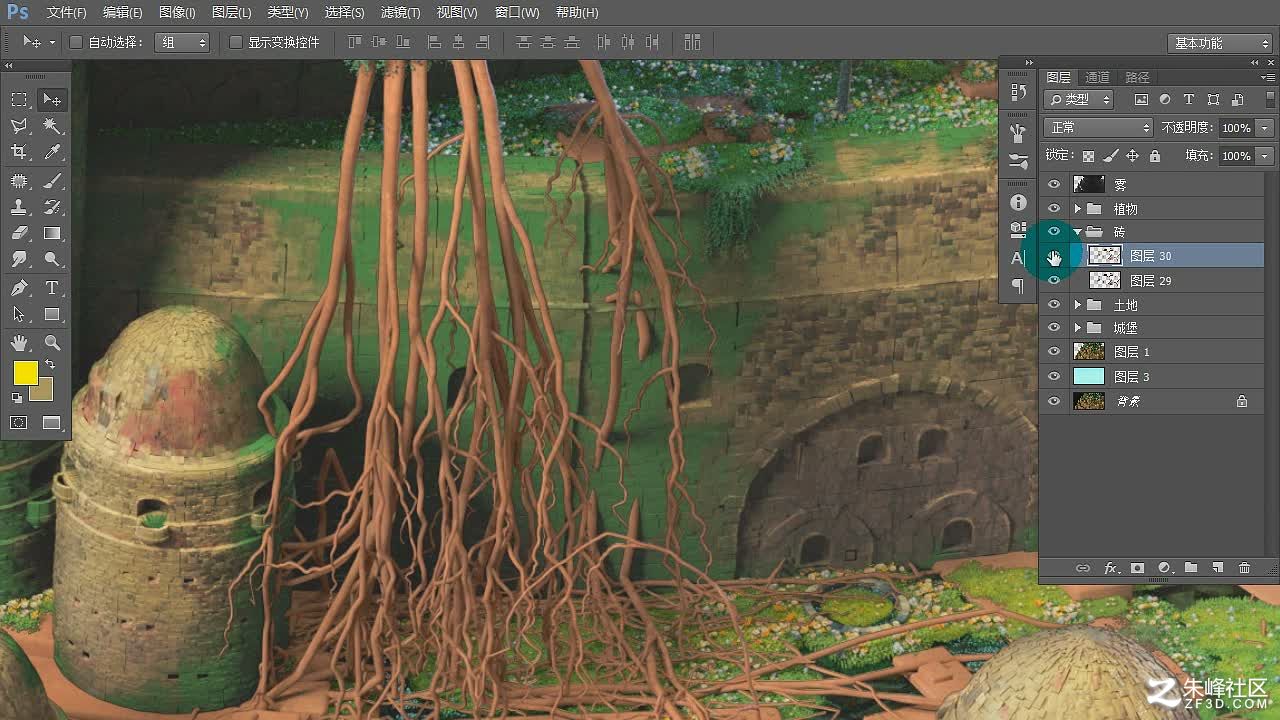Enable Show Transform Controls checkbox
The image size is (1280, 720).
236,42
